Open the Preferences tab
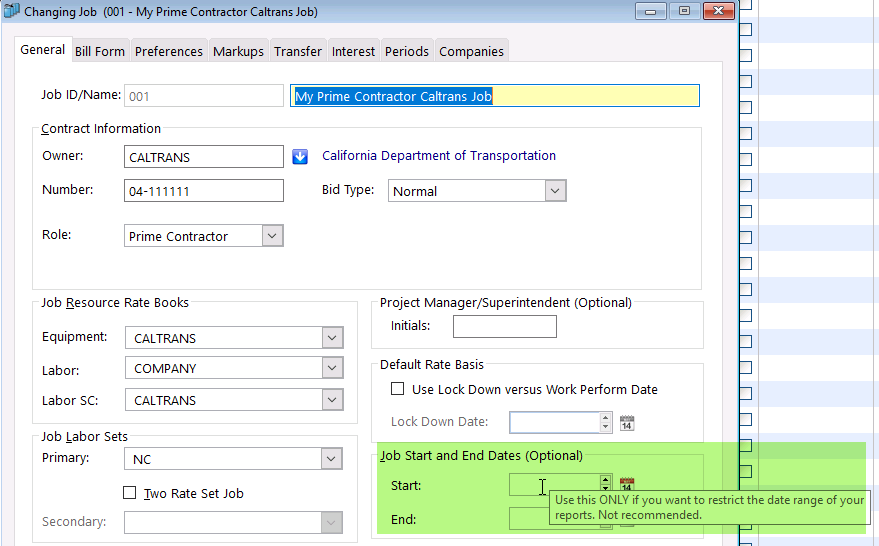Screen dimensions: 879x546 coord(169,52)
